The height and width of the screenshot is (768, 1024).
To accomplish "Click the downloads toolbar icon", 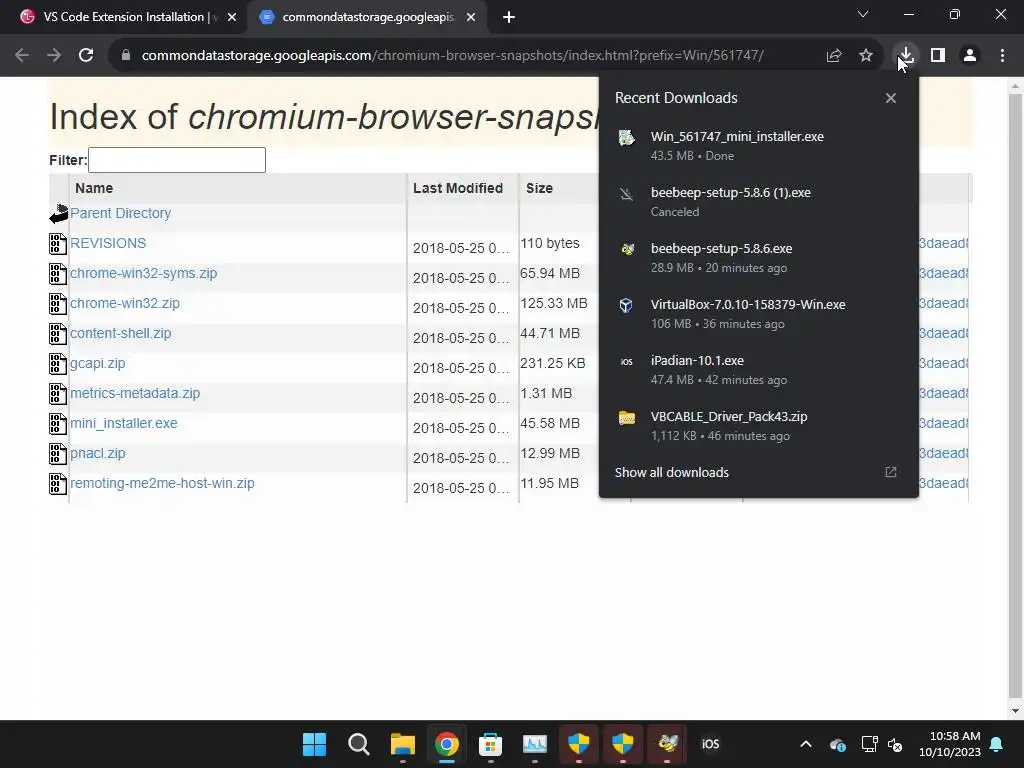I will click(x=906, y=56).
